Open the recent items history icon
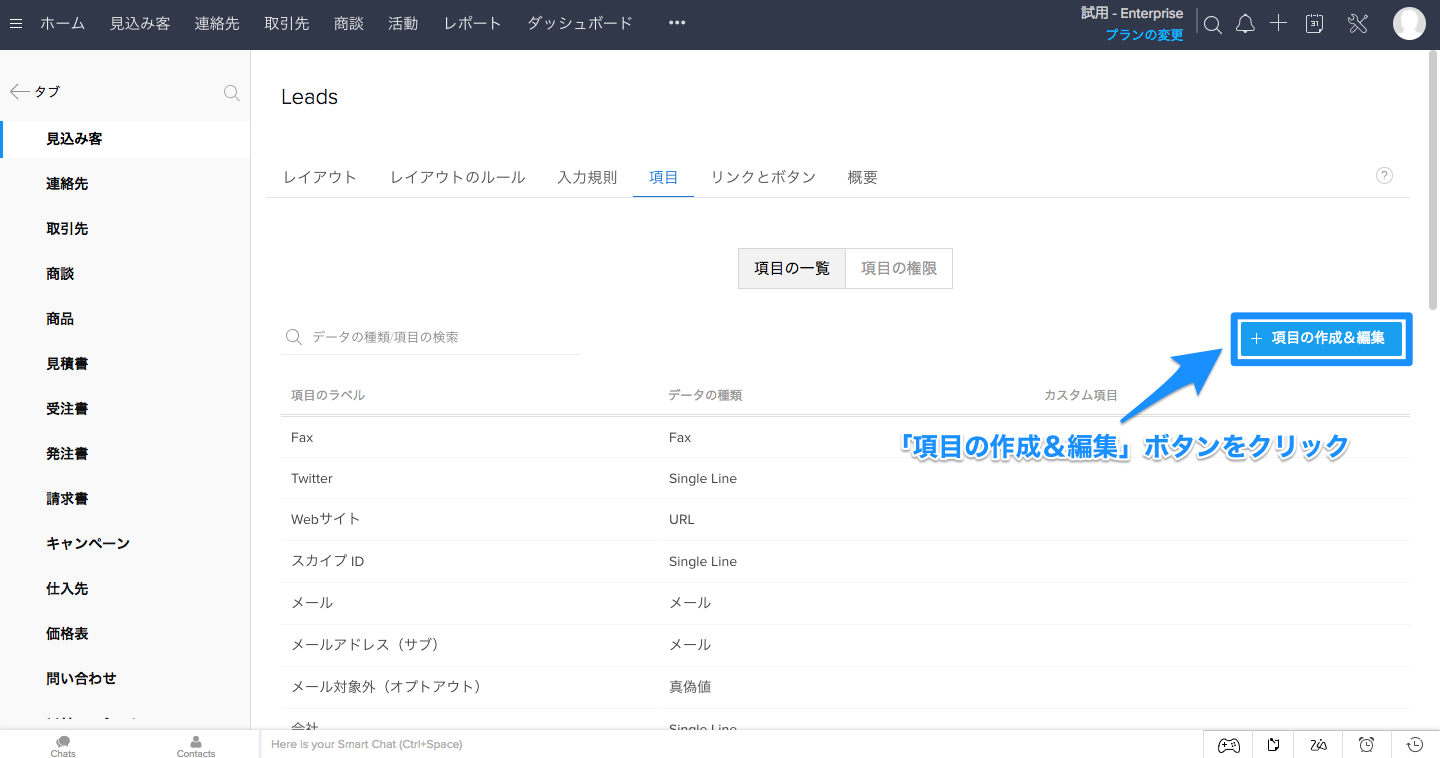Viewport: 1440px width, 758px height. (1415, 745)
